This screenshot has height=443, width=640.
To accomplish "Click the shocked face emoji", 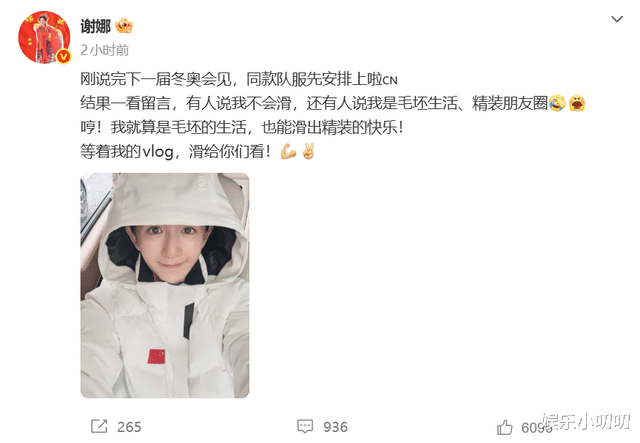I will [x=577, y=103].
